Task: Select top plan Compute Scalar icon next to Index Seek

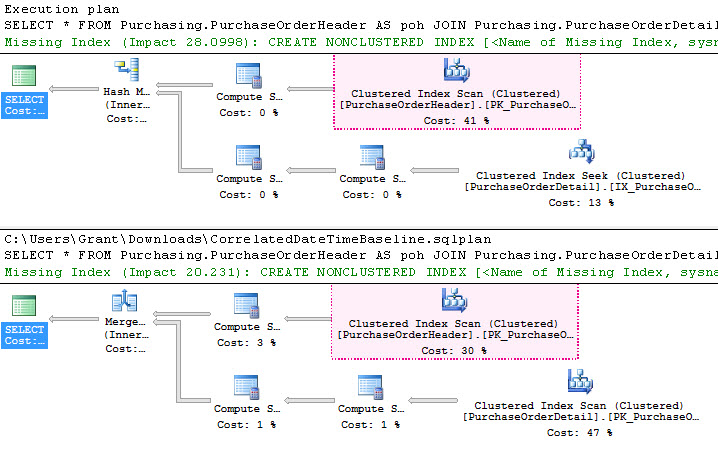Action: pyautogui.click(x=372, y=158)
